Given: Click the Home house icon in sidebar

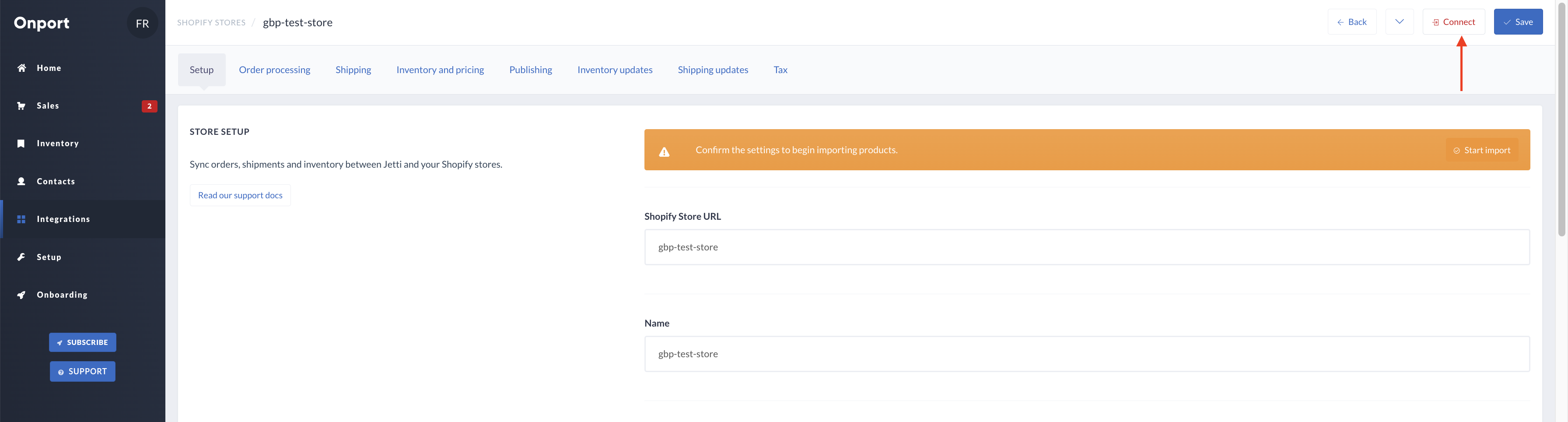Looking at the screenshot, I should (21, 68).
